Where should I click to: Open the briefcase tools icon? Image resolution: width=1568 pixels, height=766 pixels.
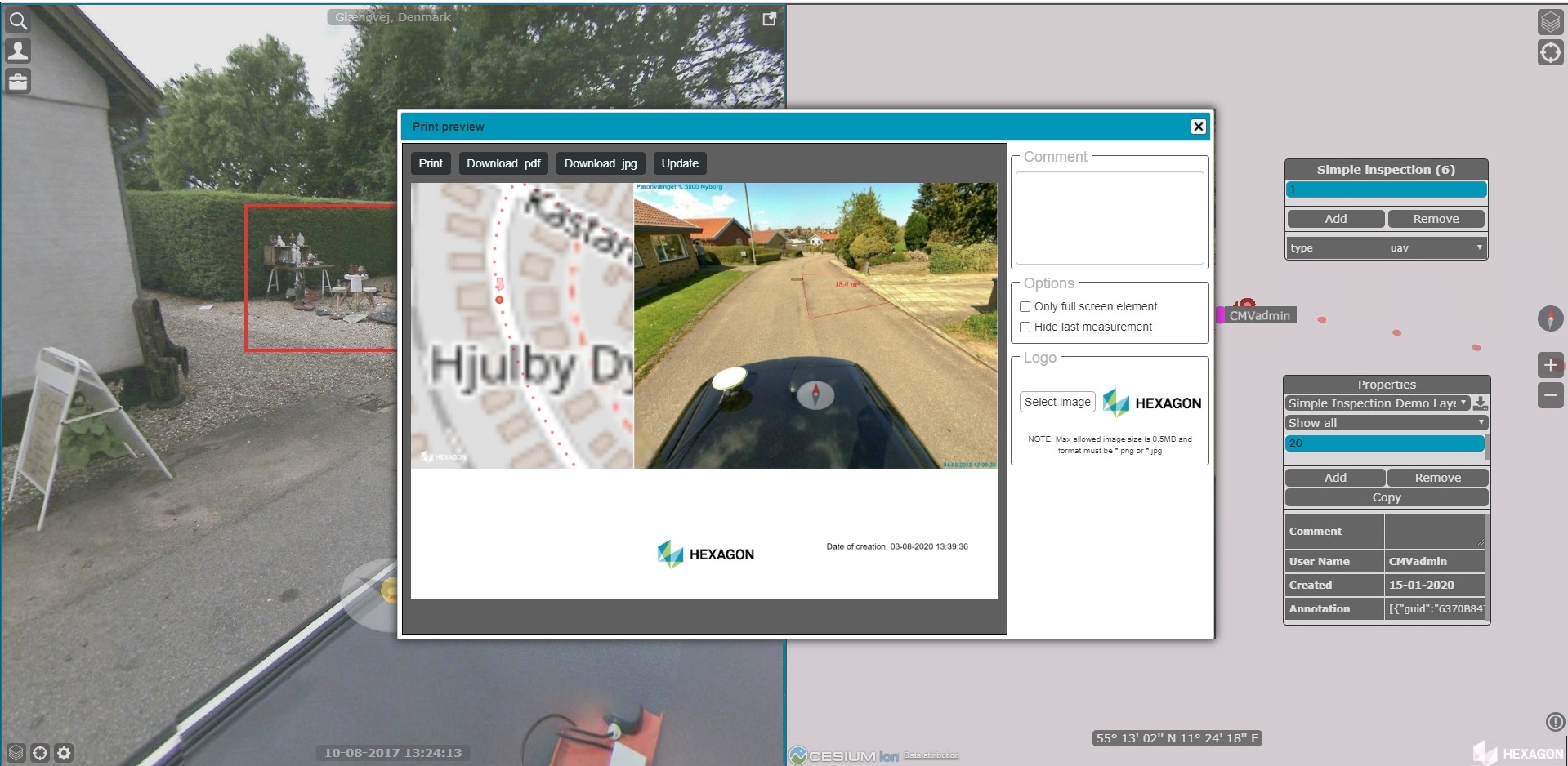(18, 81)
